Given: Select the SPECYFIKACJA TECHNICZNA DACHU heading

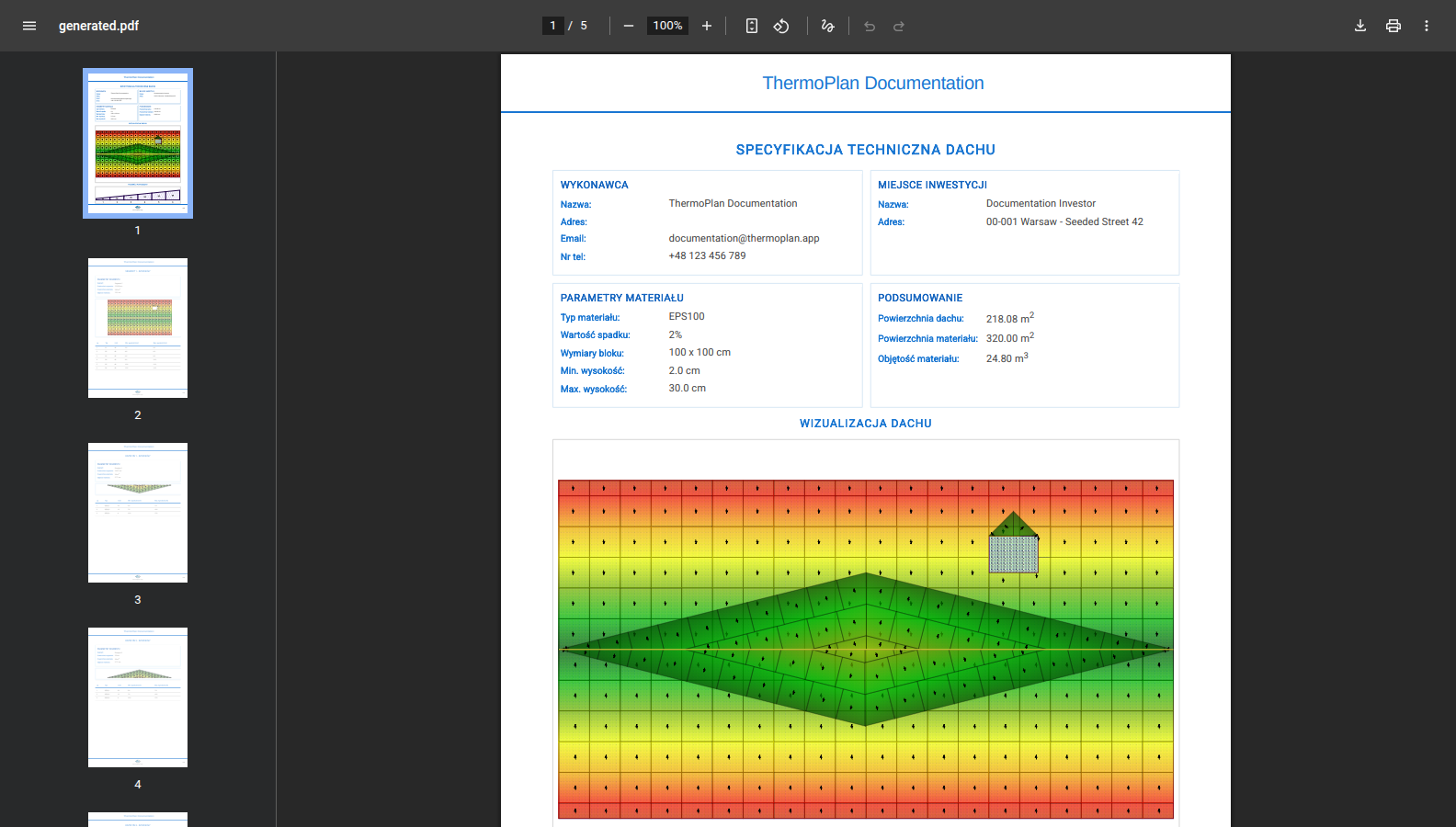Looking at the screenshot, I should pos(866,150).
